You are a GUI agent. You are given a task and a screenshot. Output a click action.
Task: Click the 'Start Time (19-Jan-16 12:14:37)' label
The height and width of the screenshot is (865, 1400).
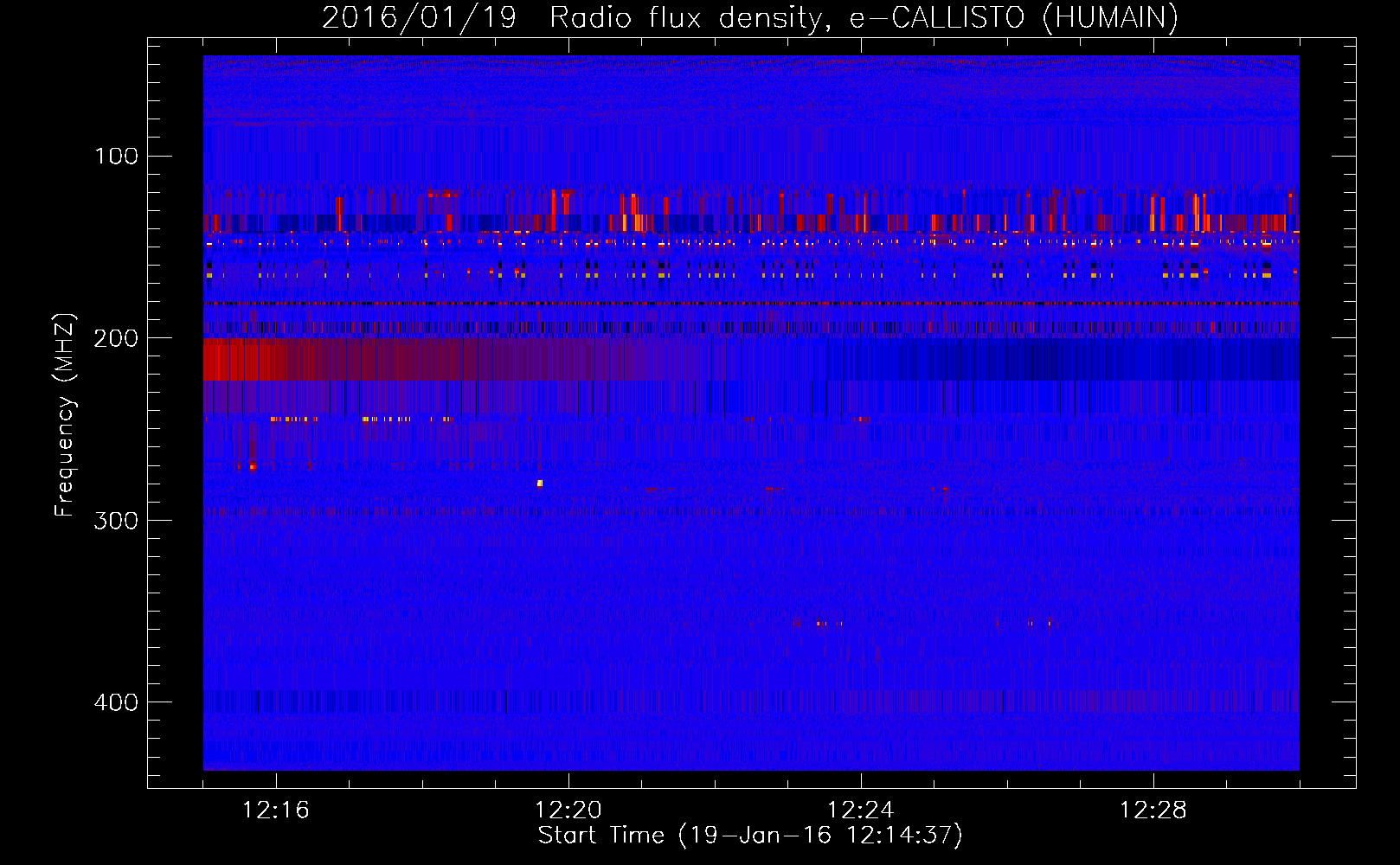[750, 836]
